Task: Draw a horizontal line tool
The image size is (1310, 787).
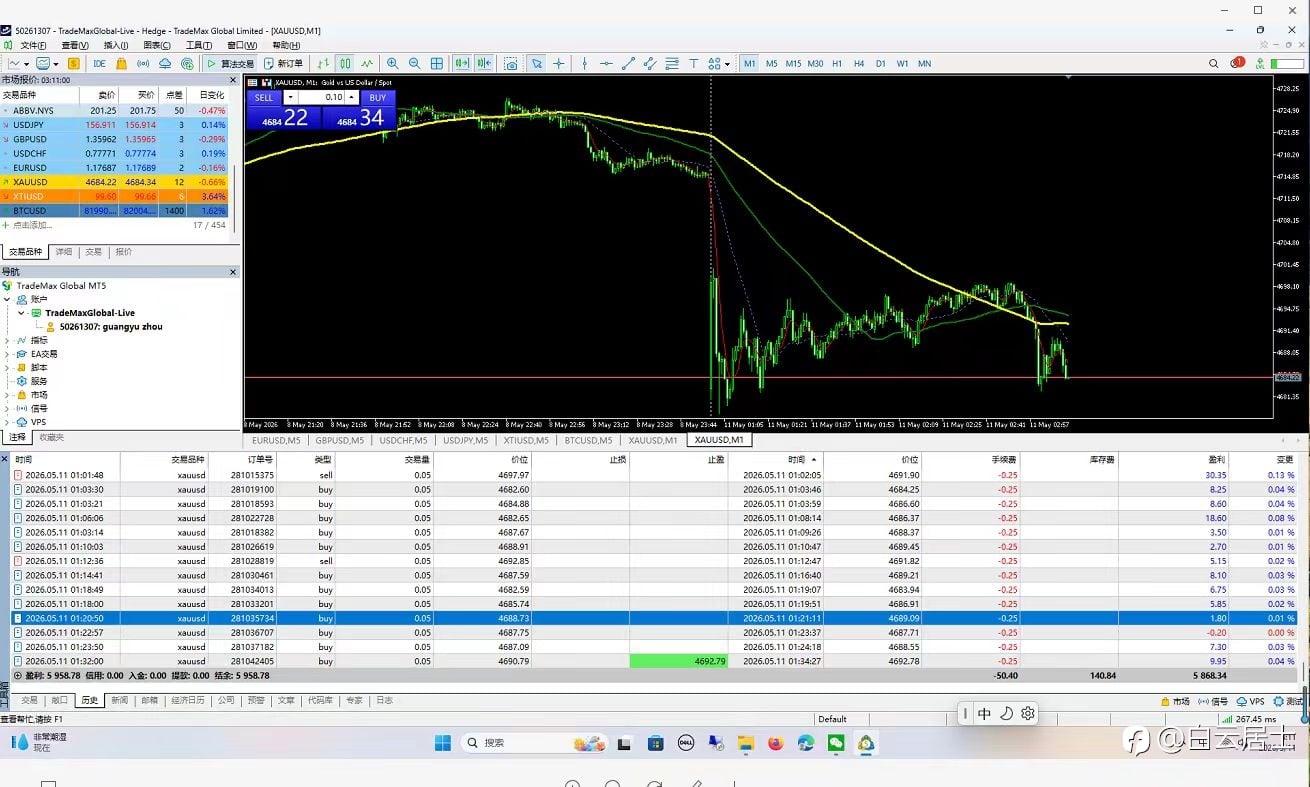Action: point(606,63)
